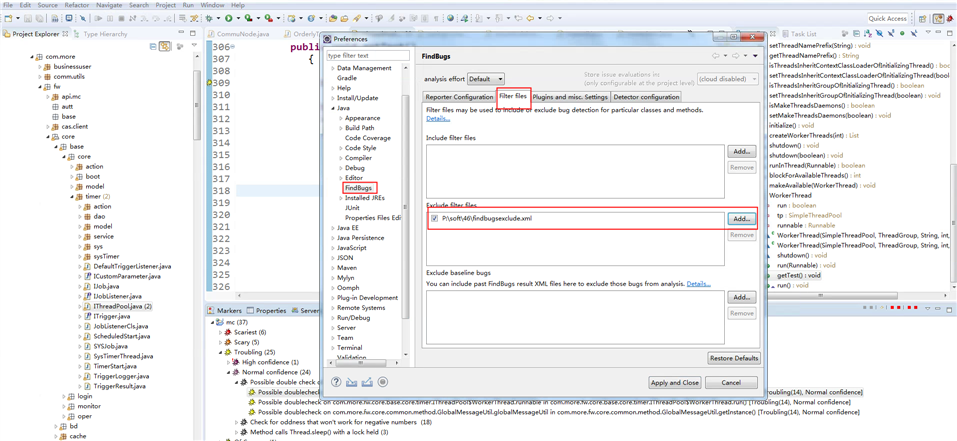This screenshot has width=957, height=441.
Task: Click the Run Last Tool coverage icon in toolbar
Action: (248, 18)
